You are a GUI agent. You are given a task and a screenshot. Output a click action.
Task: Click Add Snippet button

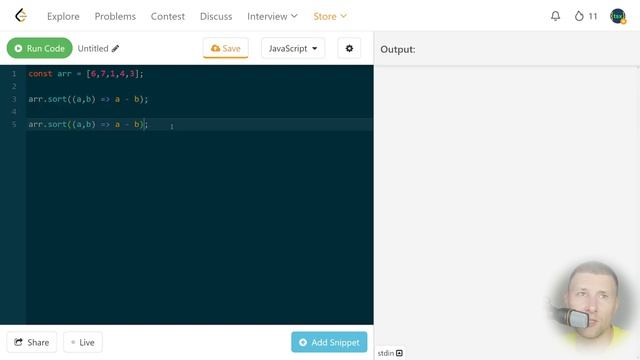point(329,342)
